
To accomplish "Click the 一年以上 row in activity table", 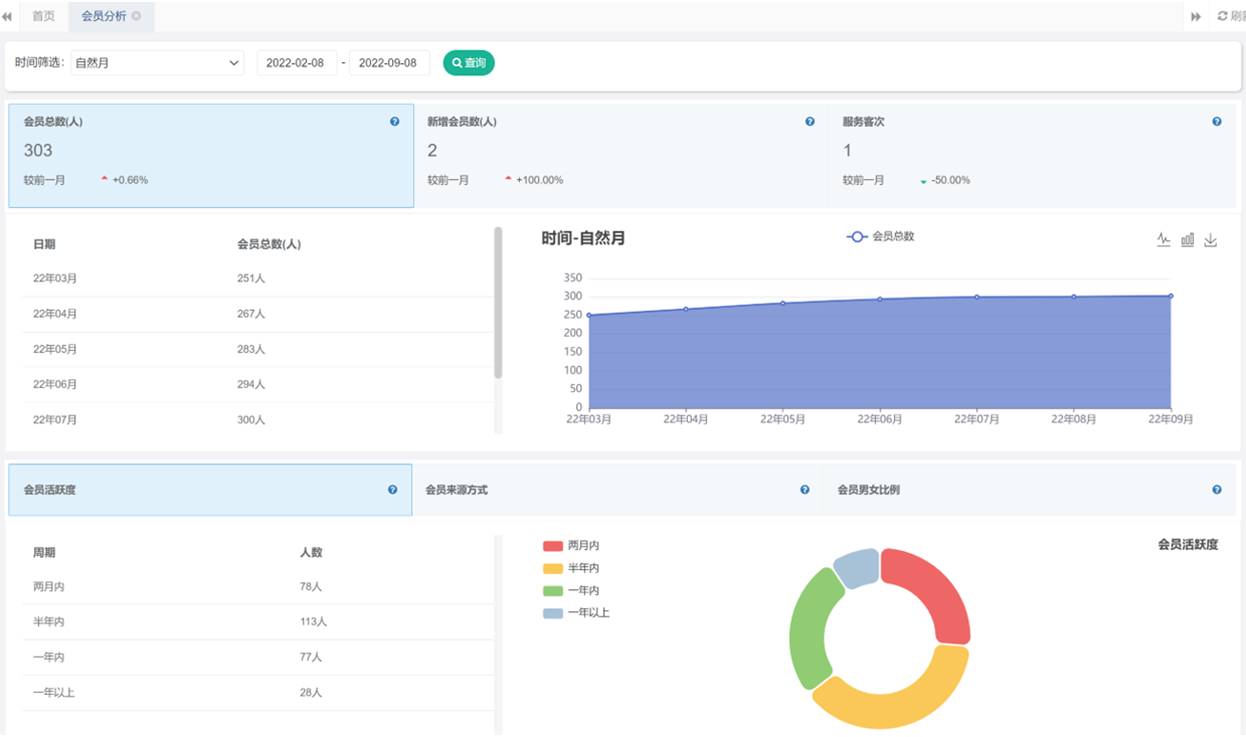I will (x=258, y=692).
